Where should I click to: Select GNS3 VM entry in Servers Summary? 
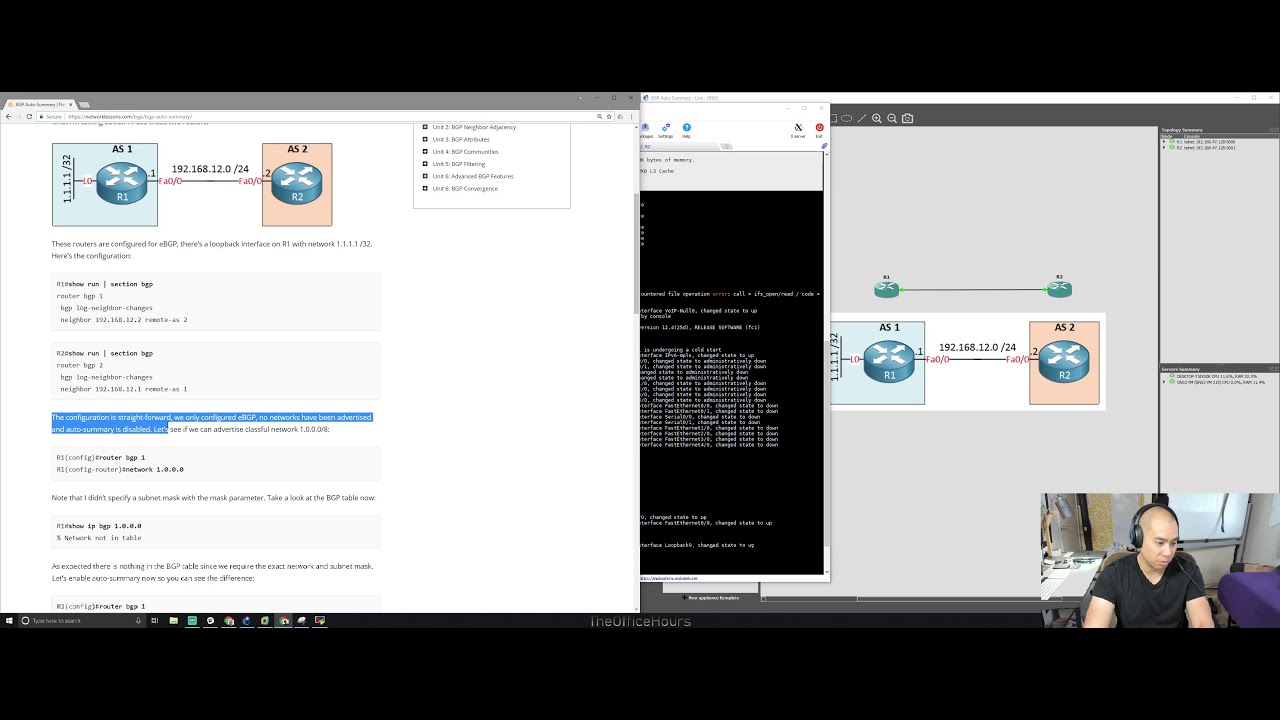coord(1217,382)
